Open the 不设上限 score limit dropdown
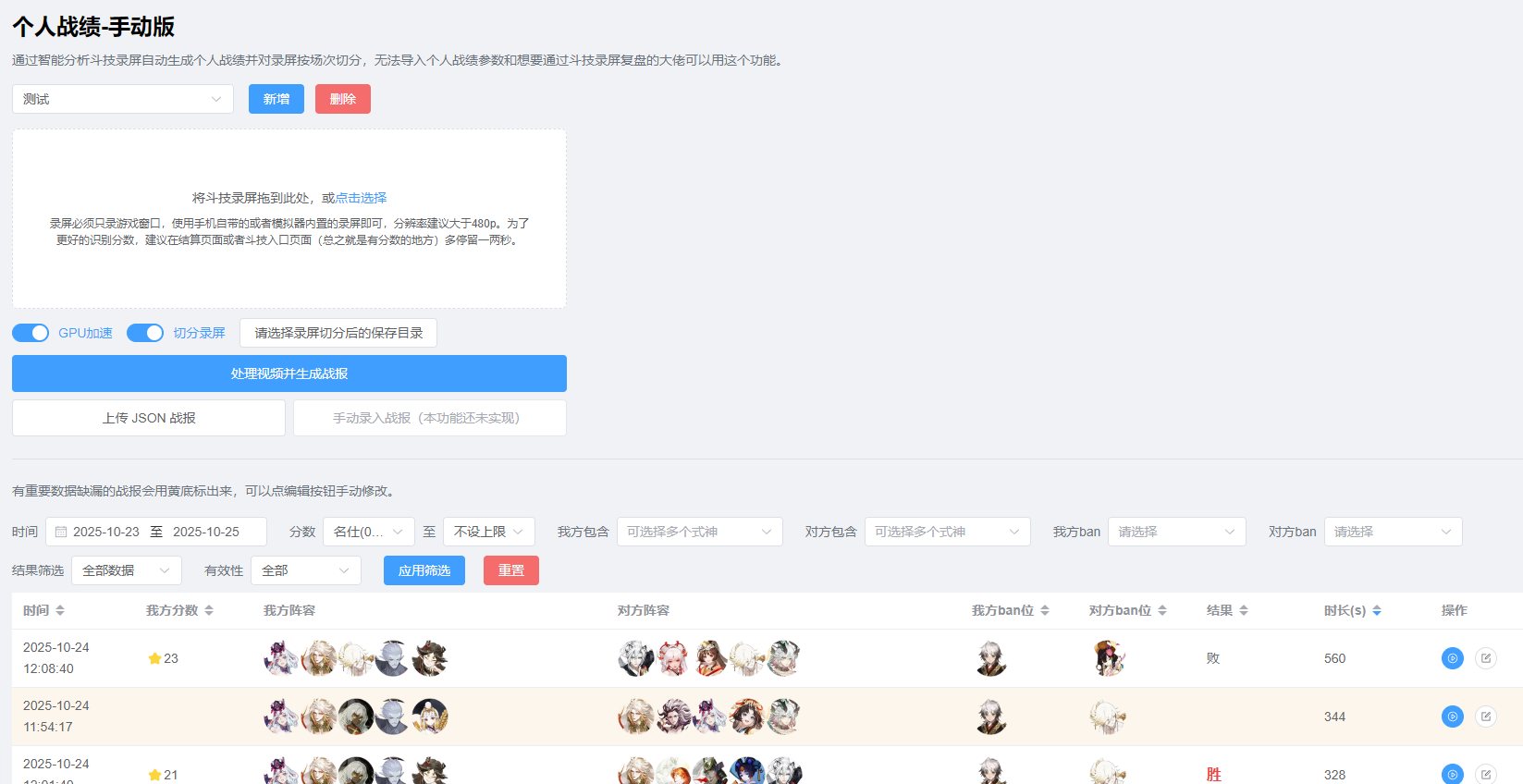This screenshot has width=1523, height=784. click(x=489, y=532)
